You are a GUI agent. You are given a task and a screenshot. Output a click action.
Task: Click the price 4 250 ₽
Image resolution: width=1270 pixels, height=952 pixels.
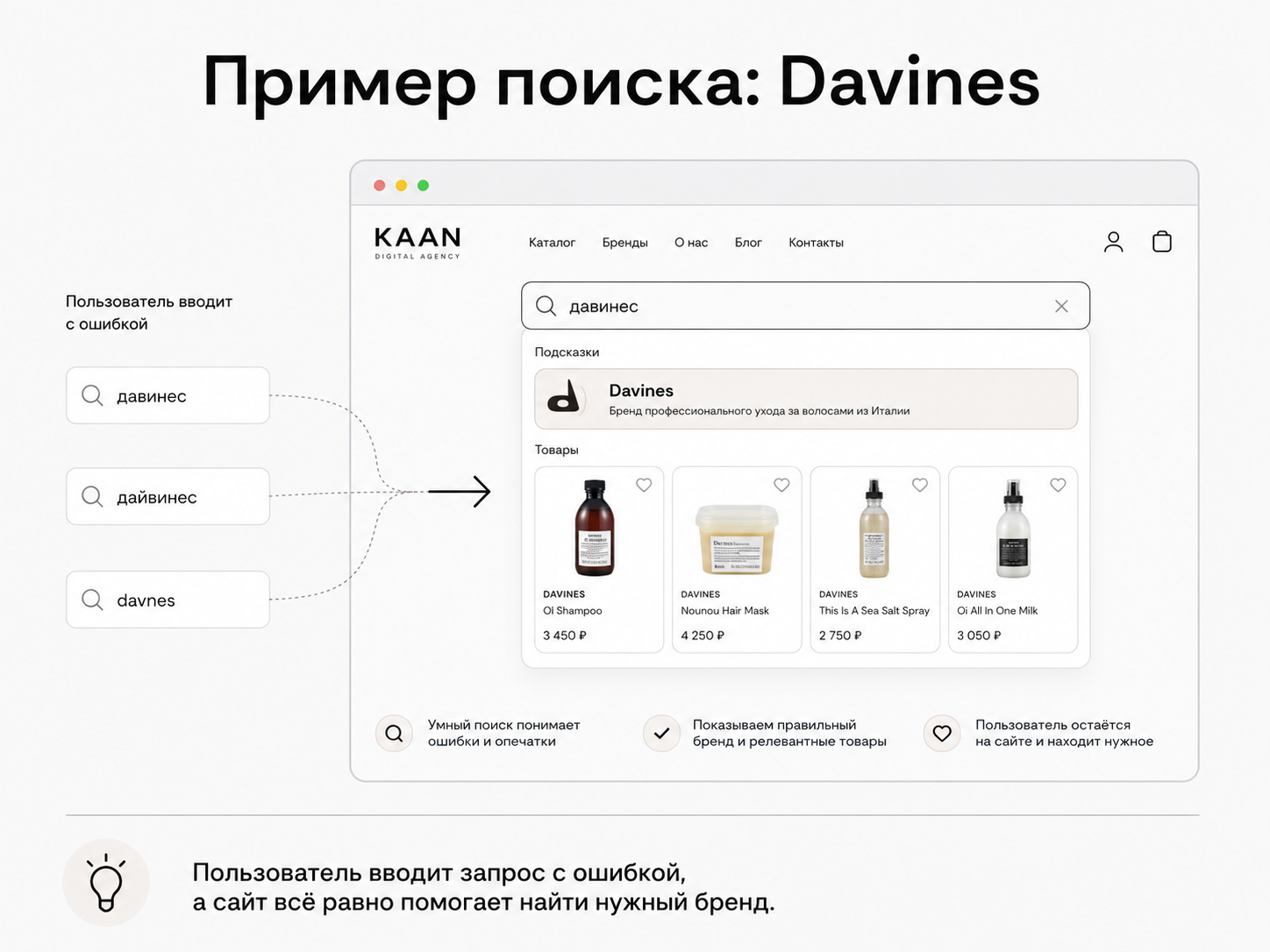pyautogui.click(x=703, y=636)
